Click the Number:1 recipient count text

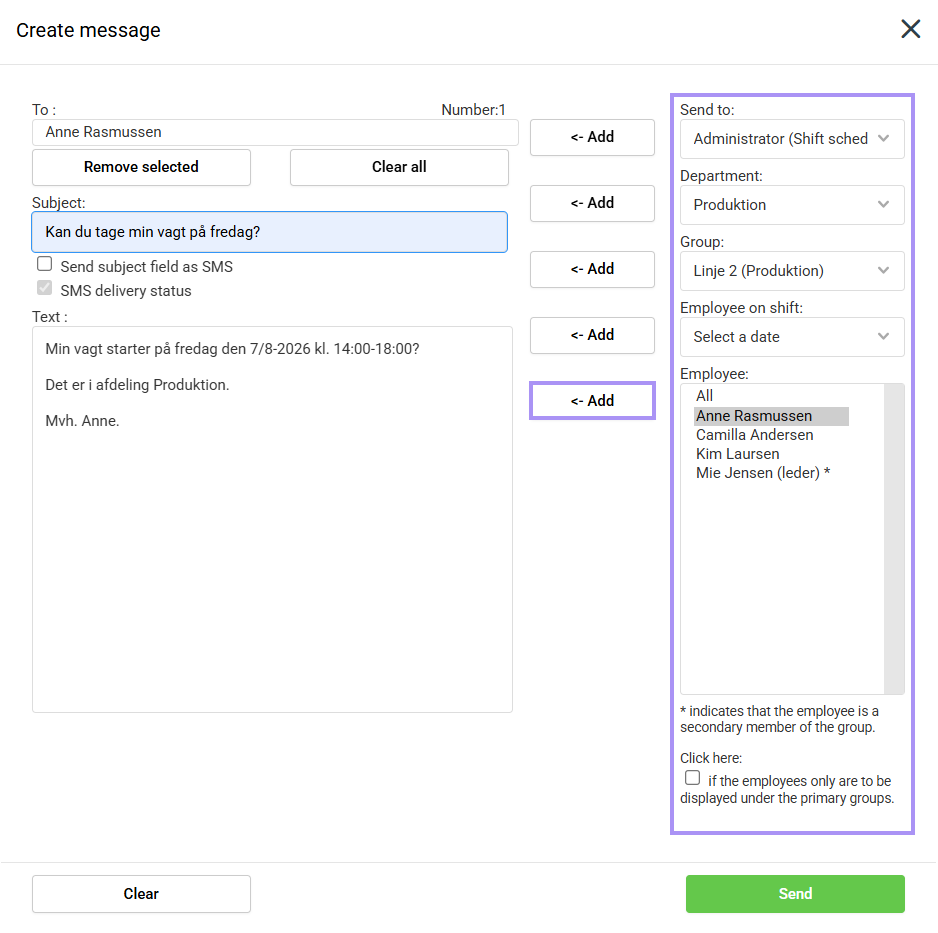point(473,110)
